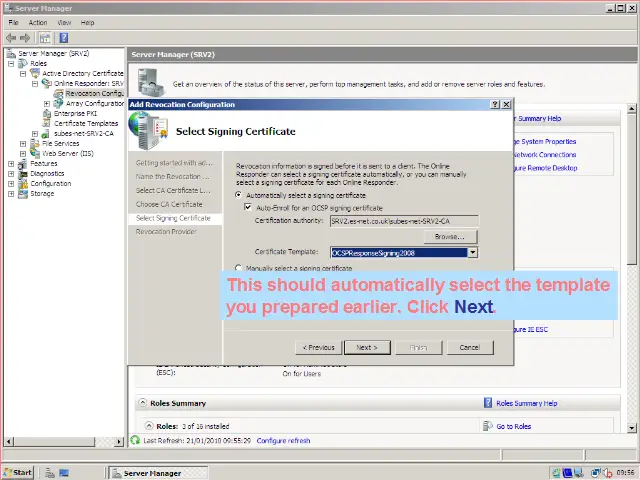Image resolution: width=640 pixels, height=480 pixels.
Task: Expand the Features tree node
Action: (x=11, y=163)
